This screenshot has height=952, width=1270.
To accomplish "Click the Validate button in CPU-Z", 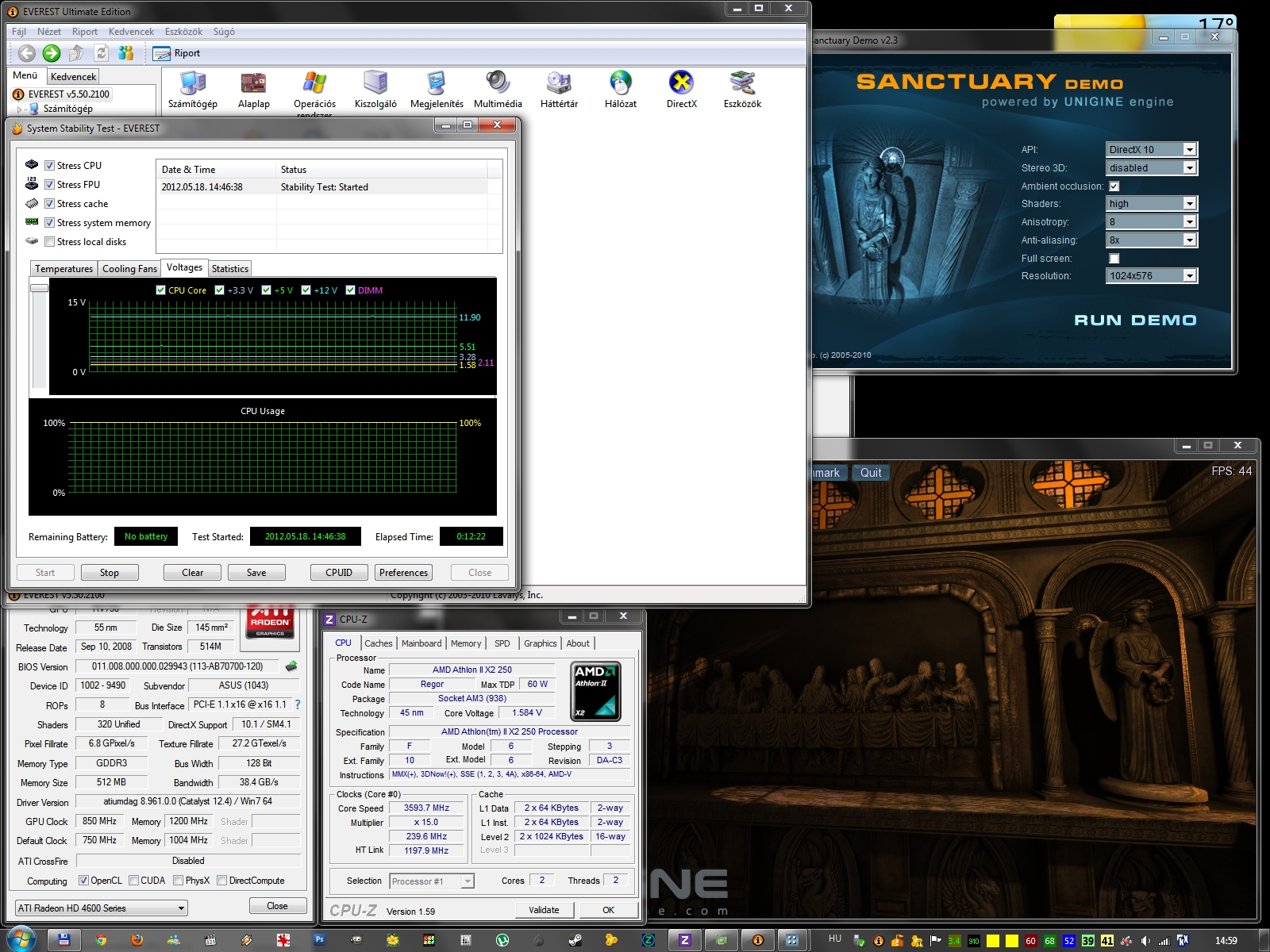I will (x=544, y=910).
